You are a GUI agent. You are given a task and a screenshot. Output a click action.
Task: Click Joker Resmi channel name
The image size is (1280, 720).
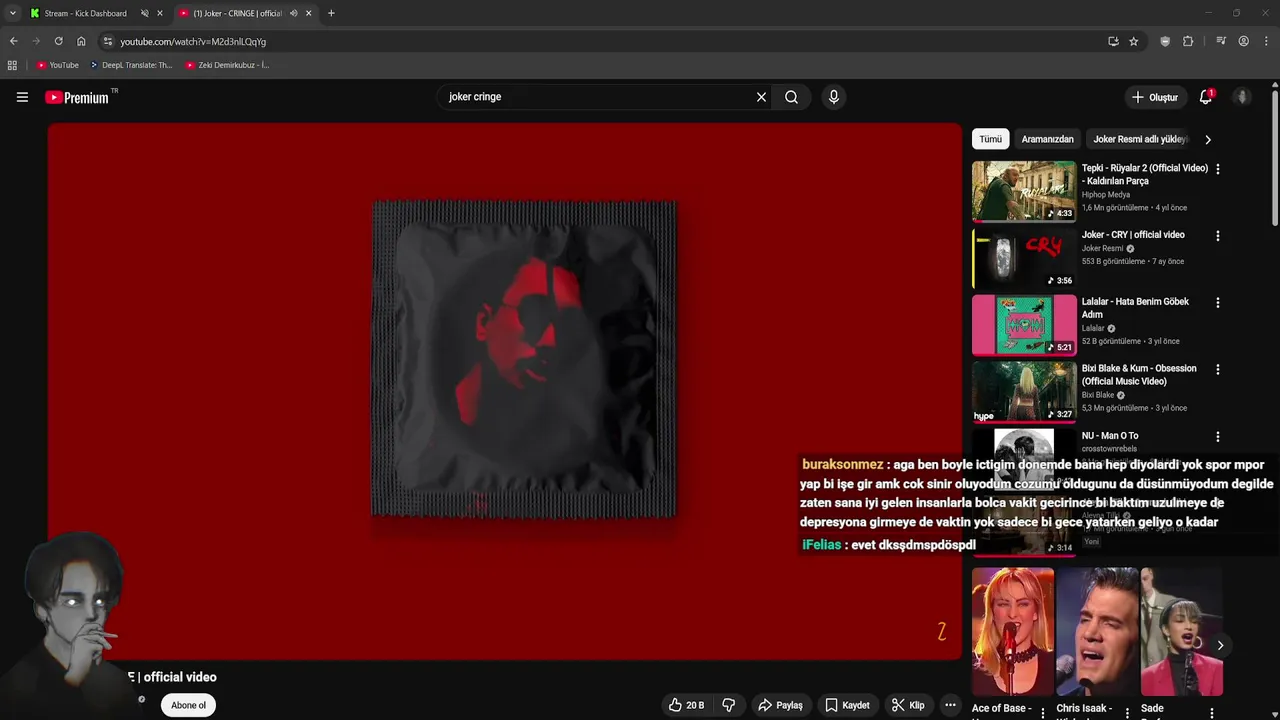coord(1102,248)
